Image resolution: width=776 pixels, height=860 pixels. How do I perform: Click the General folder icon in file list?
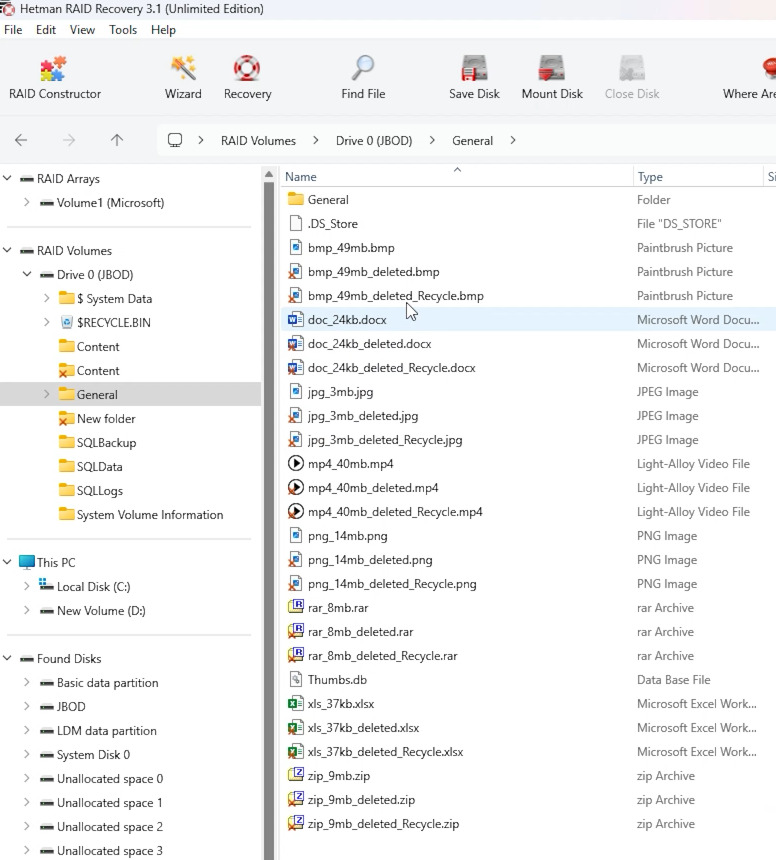click(x=296, y=199)
